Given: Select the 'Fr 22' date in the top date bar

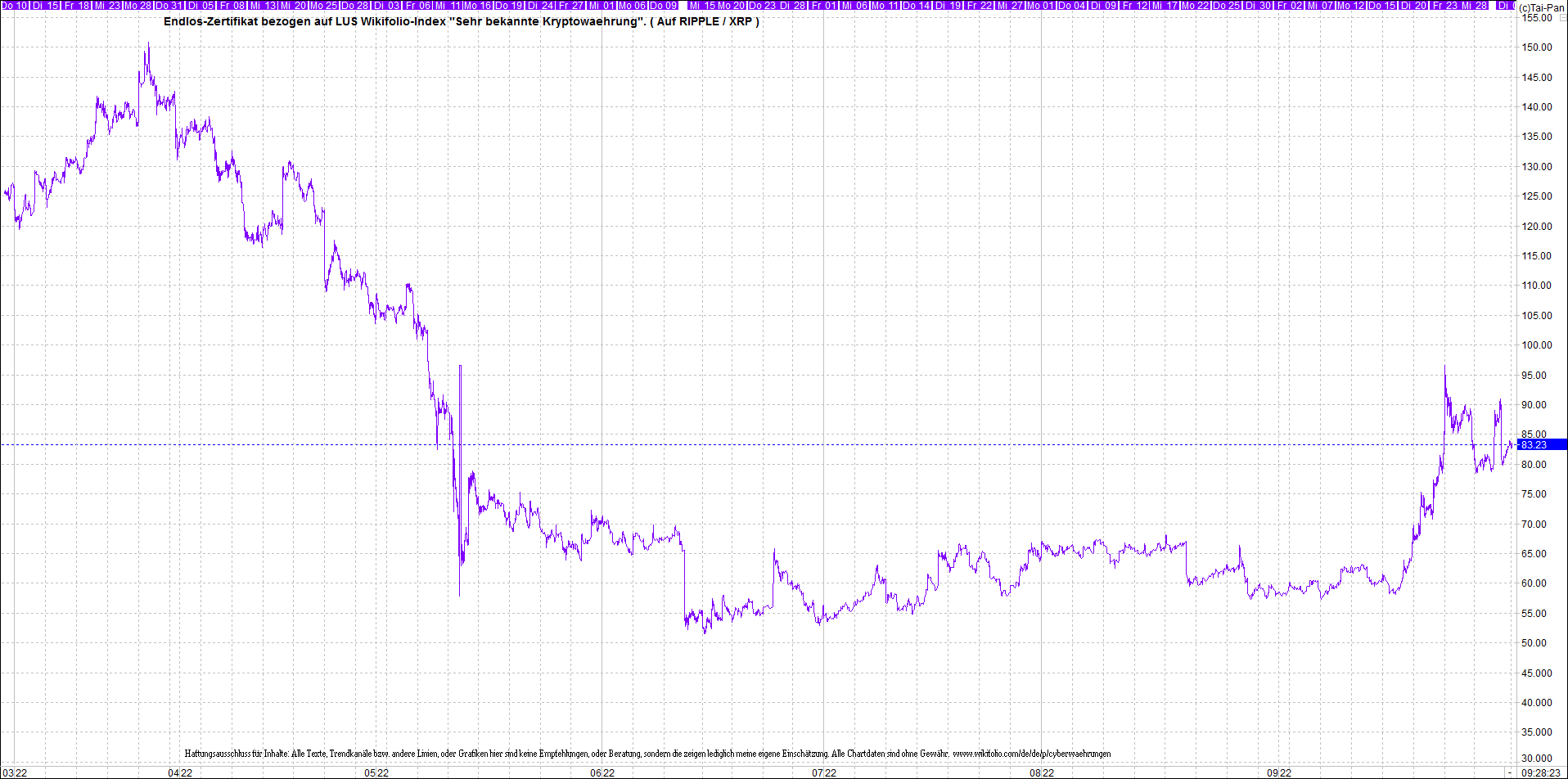Looking at the screenshot, I should pyautogui.click(x=980, y=5).
